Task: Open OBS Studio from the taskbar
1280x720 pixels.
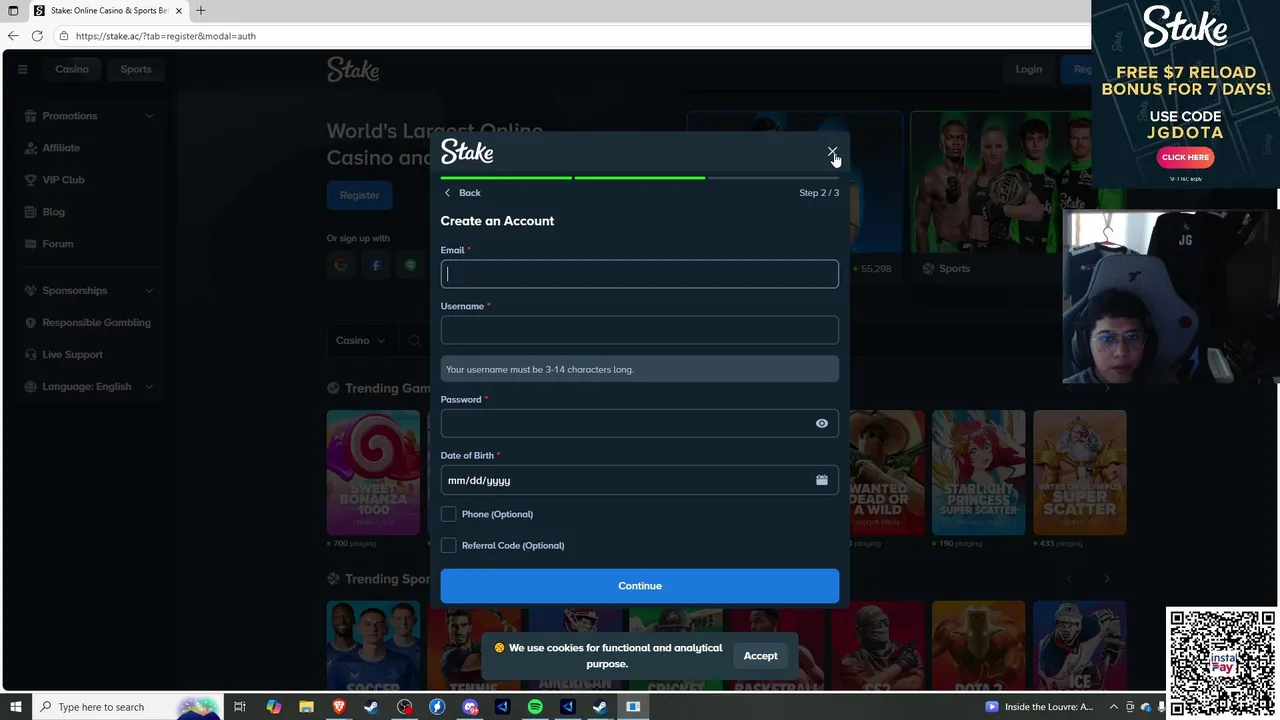Action: 404,707
